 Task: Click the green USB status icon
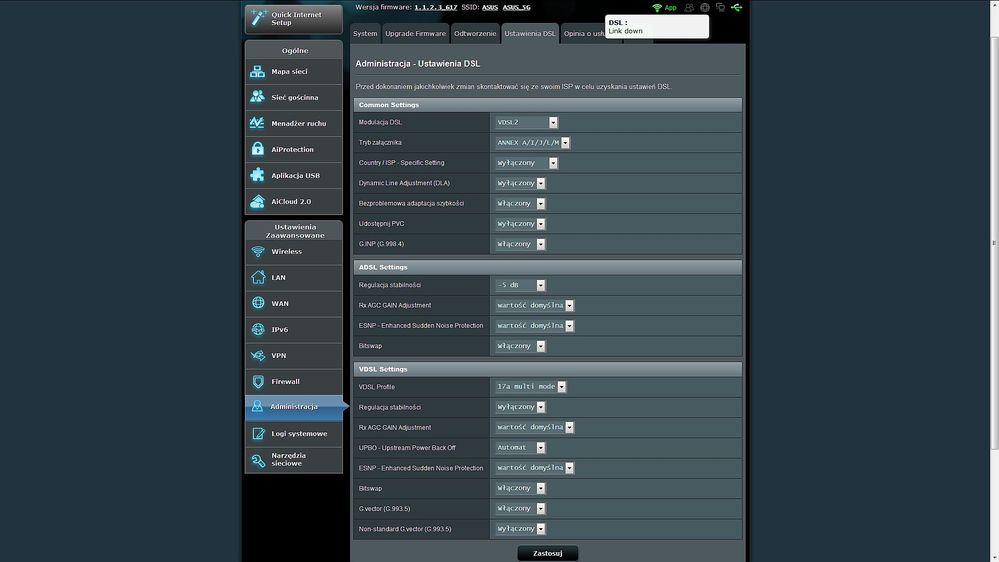tap(737, 8)
